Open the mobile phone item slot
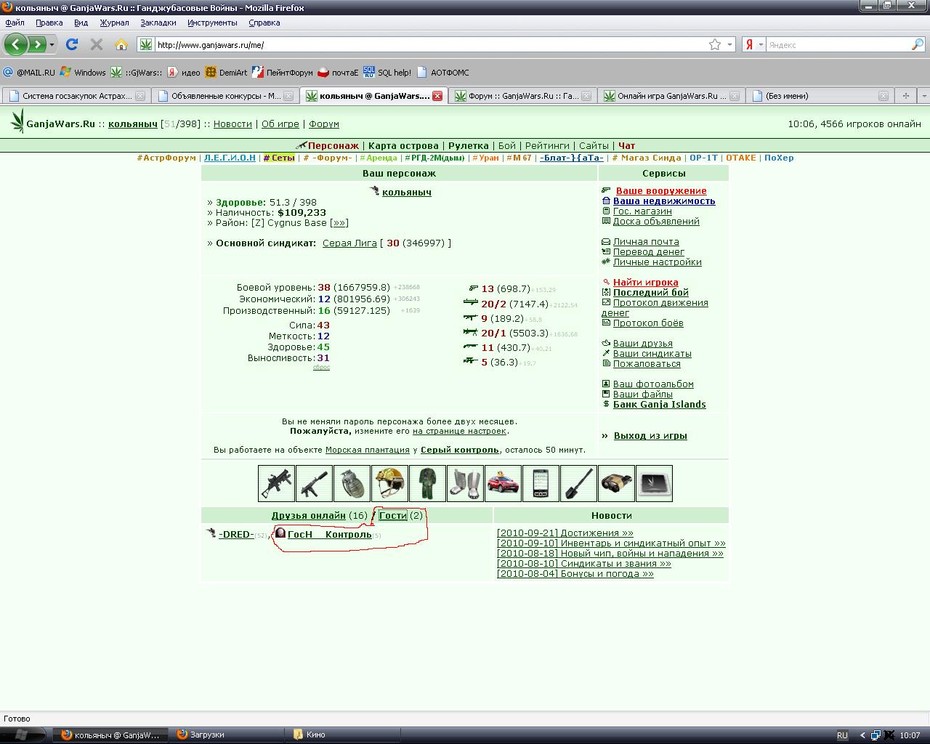Image resolution: width=930 pixels, height=744 pixels. coord(541,483)
